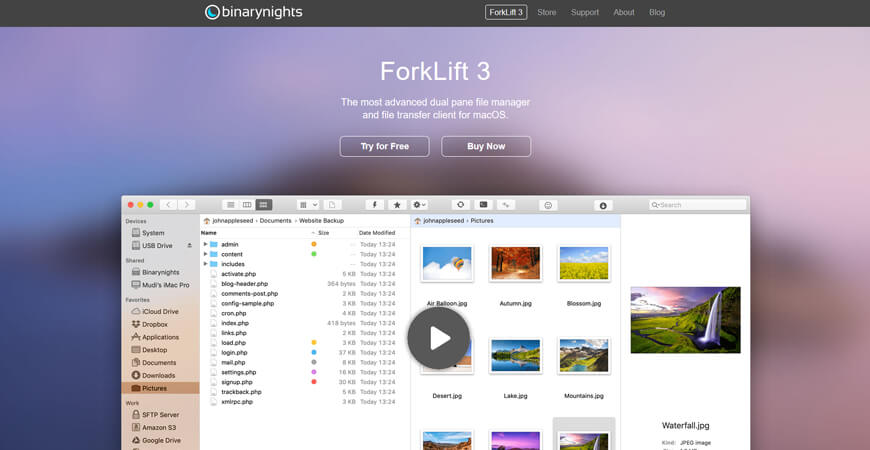Select the Blossom.jpg thumbnail
This screenshot has width=870, height=450.
point(584,264)
